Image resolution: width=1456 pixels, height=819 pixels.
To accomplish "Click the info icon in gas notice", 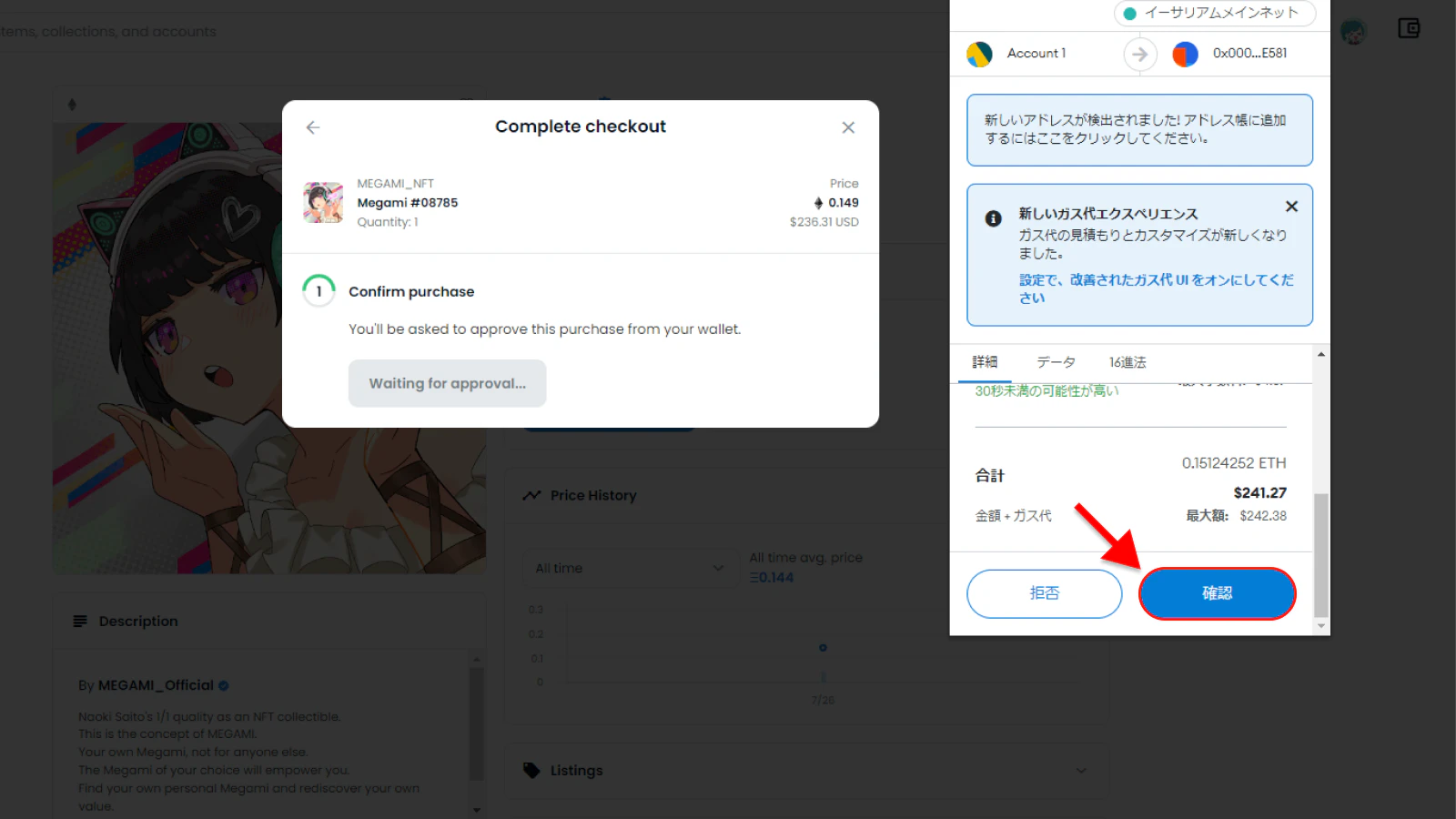I will click(x=994, y=218).
